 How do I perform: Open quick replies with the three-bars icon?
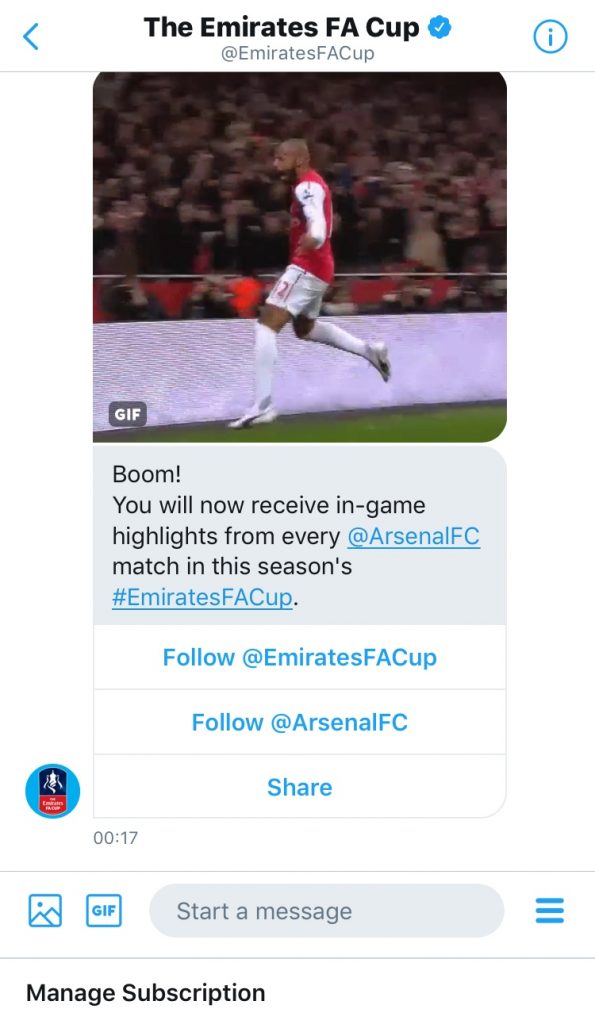549,911
